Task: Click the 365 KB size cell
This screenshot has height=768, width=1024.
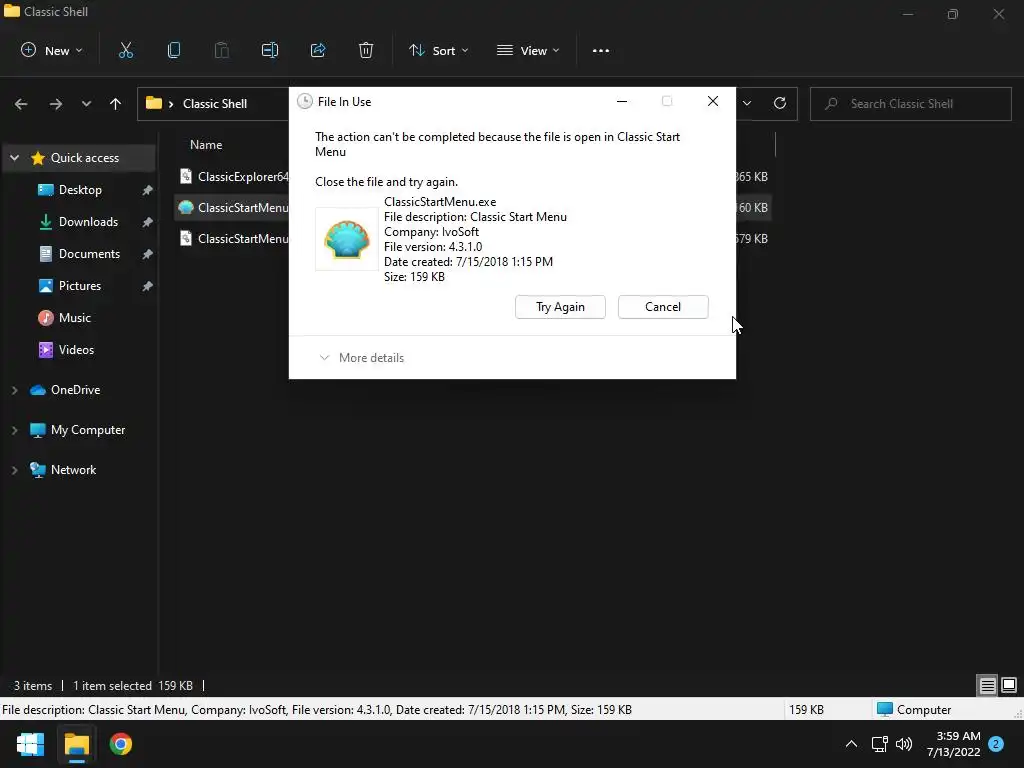Action: pos(752,177)
